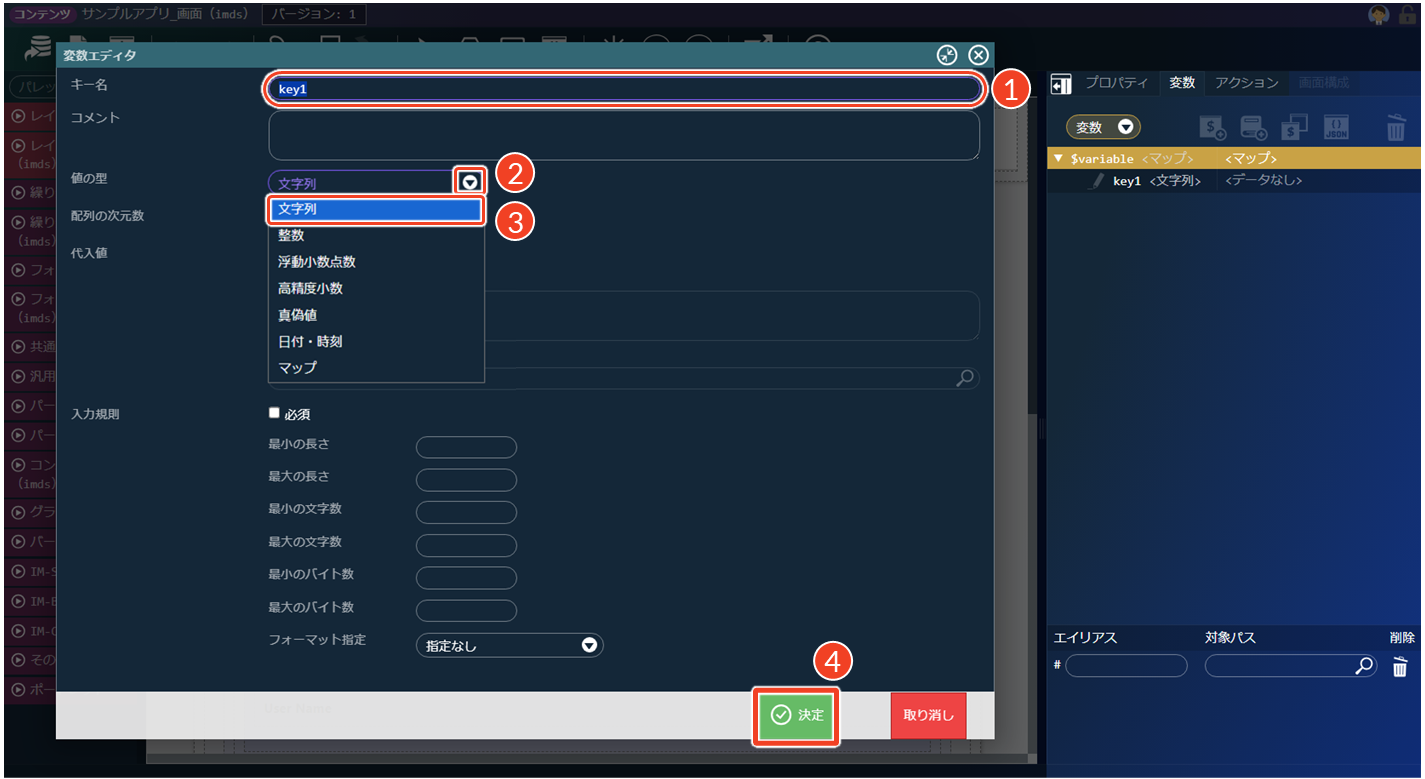Open the 変数 category dropdown in right panel
Screen dimensions: 1425x779
[1103, 128]
